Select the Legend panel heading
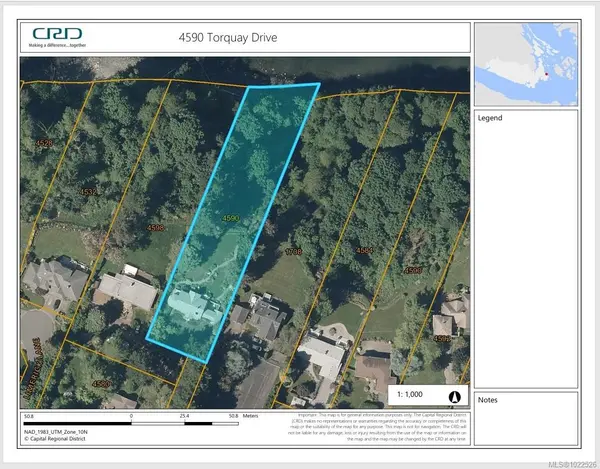The height and width of the screenshot is (469, 600). [x=492, y=118]
